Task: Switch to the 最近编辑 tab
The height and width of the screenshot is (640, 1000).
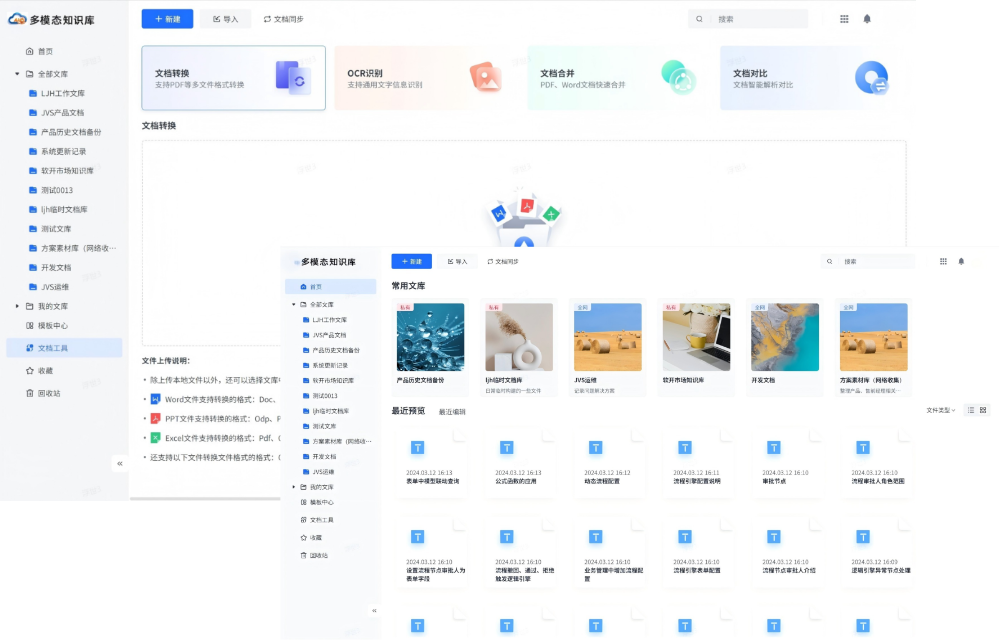Action: tap(452, 412)
